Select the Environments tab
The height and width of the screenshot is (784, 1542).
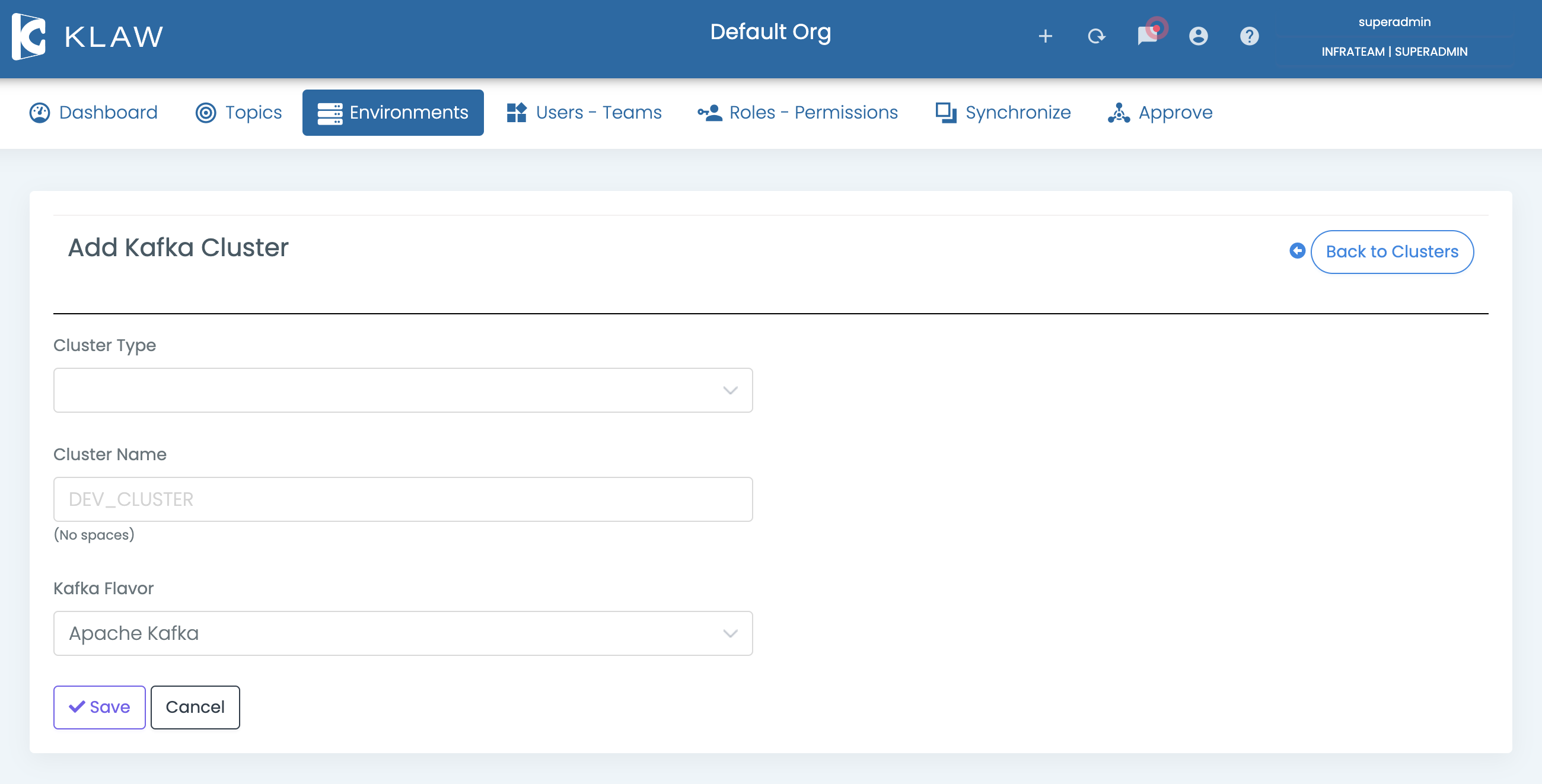click(393, 113)
